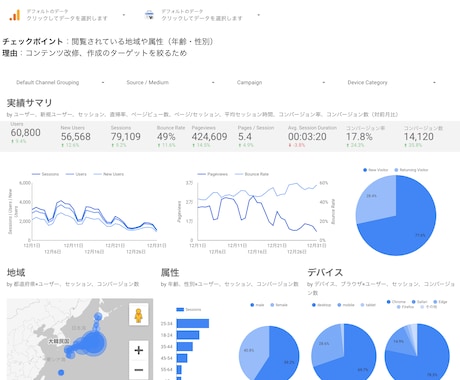460x380 pixels.
Task: Click the Users 60,800 scorecard
Action: pos(25,133)
